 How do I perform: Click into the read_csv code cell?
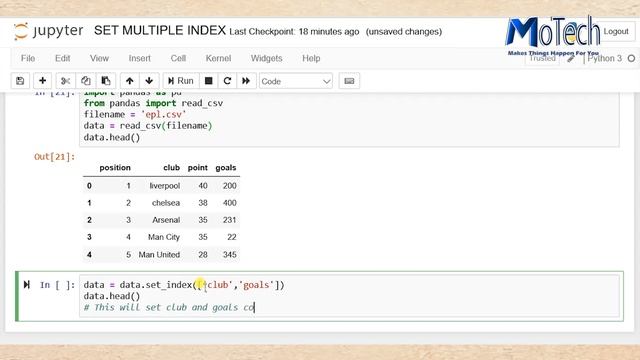coord(349,120)
